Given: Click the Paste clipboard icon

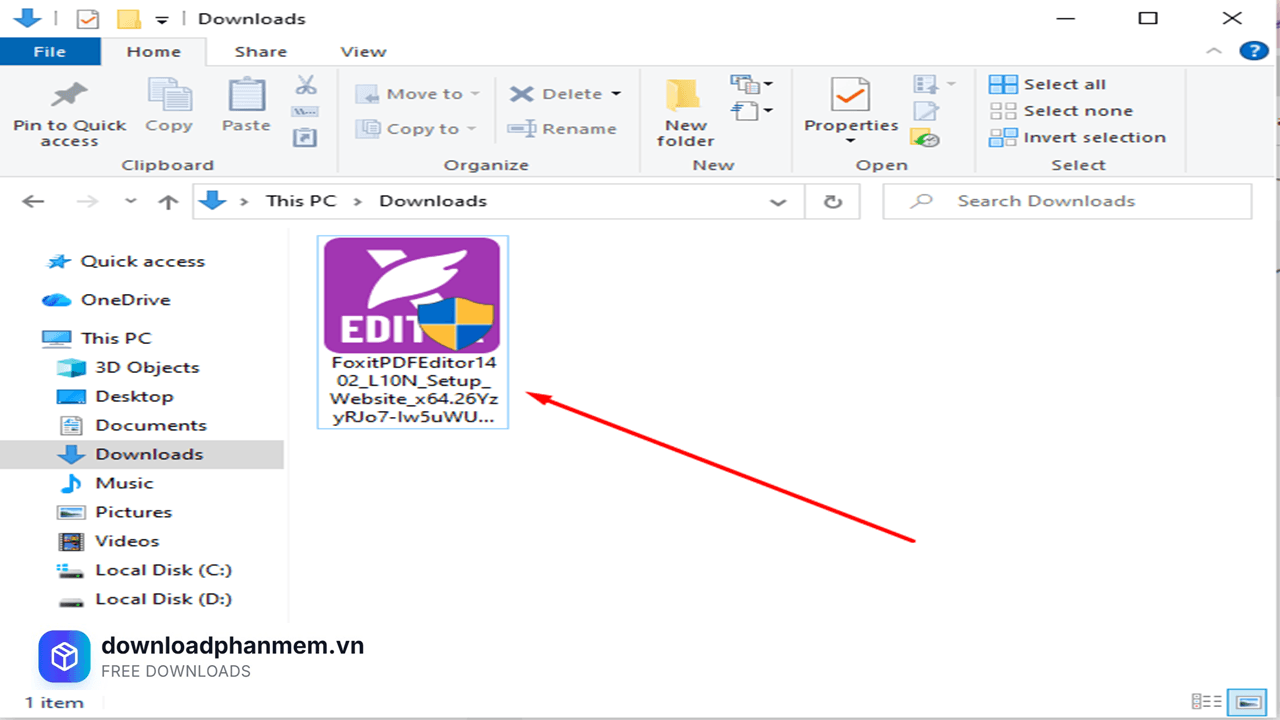Looking at the screenshot, I should pos(246,96).
